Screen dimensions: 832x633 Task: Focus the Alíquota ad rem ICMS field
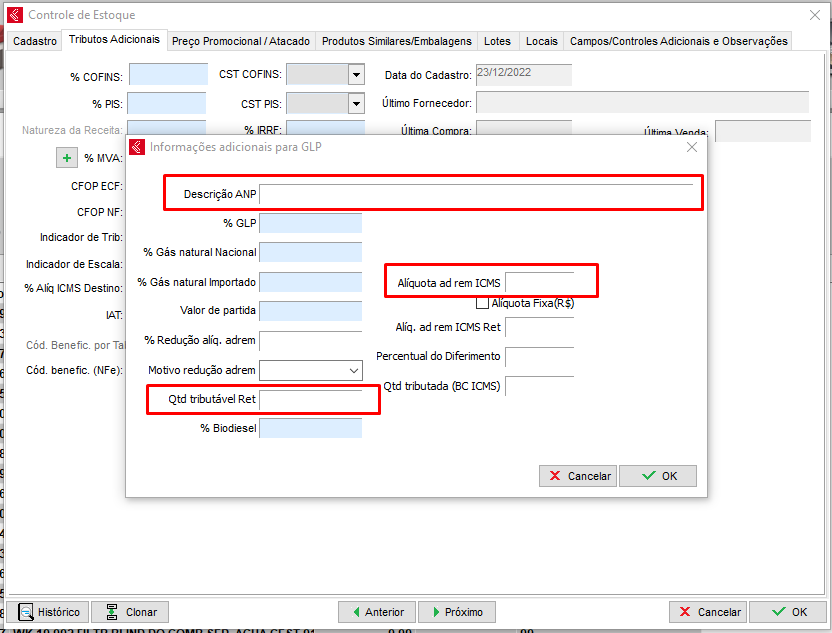[539, 283]
